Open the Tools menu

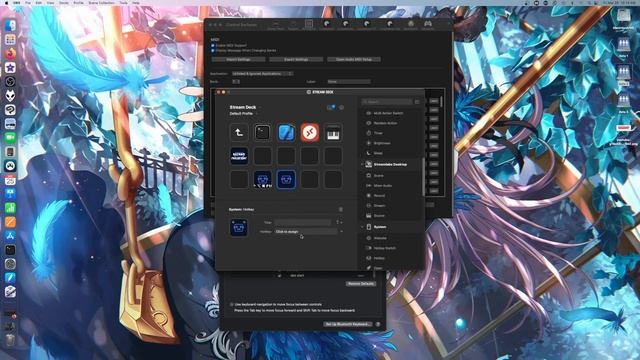(123, 2)
